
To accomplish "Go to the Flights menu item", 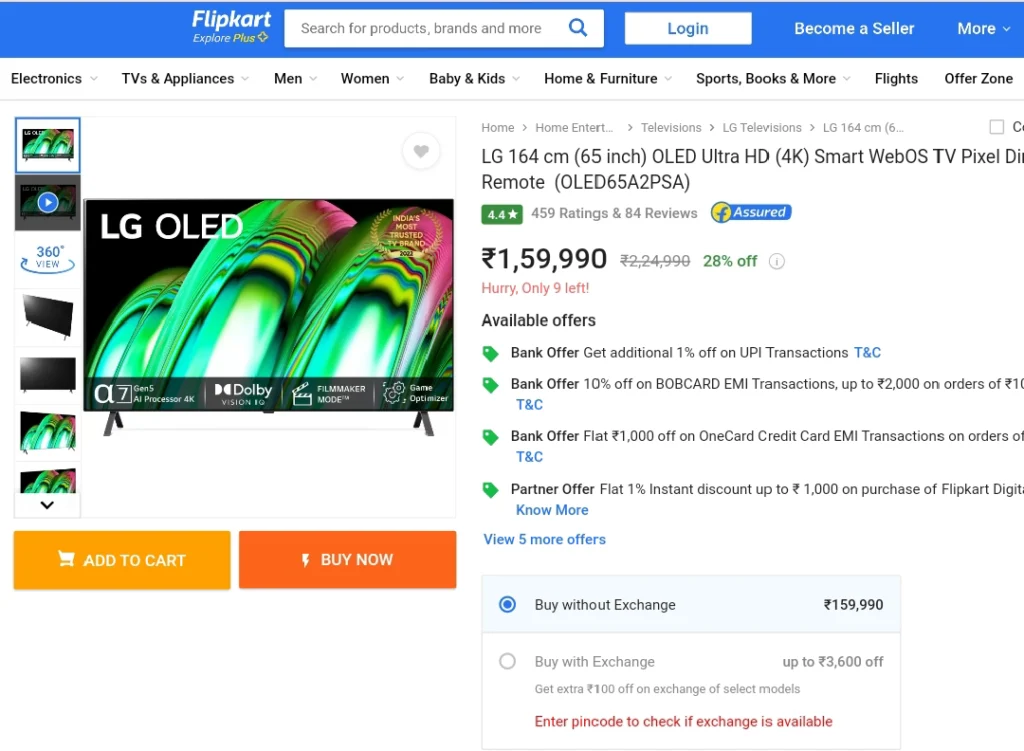I will (896, 78).
